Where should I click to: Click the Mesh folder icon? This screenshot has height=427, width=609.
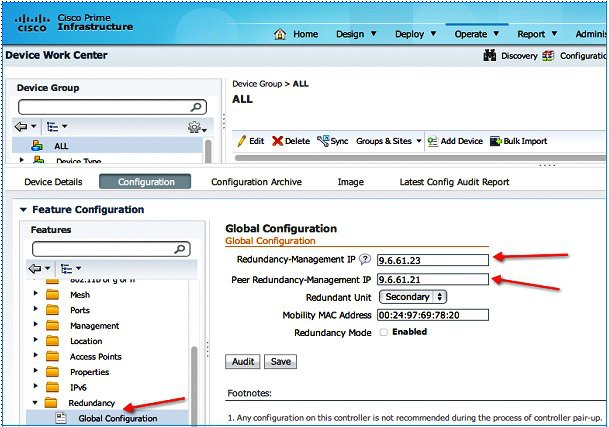(x=52, y=295)
